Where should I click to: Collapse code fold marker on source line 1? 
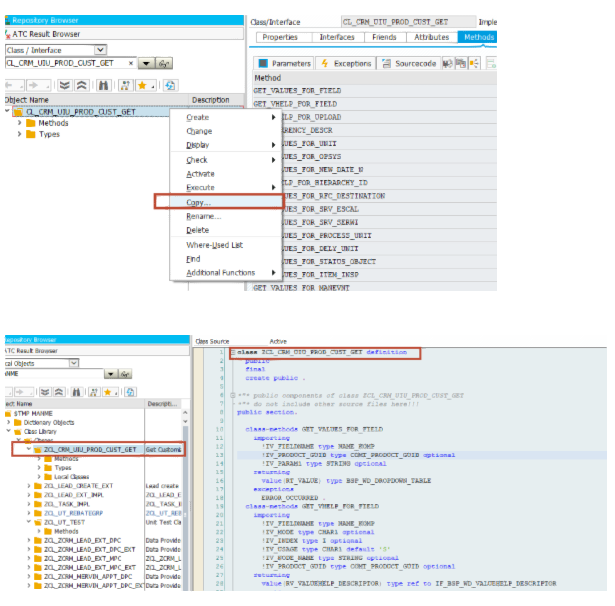point(233,352)
